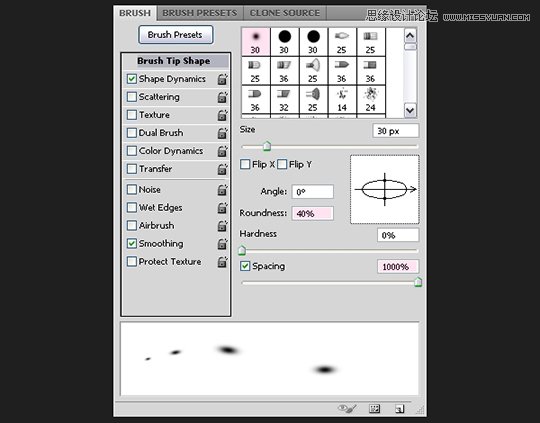Click the Size slider handle
This screenshot has width=540, height=423.
tap(267, 146)
